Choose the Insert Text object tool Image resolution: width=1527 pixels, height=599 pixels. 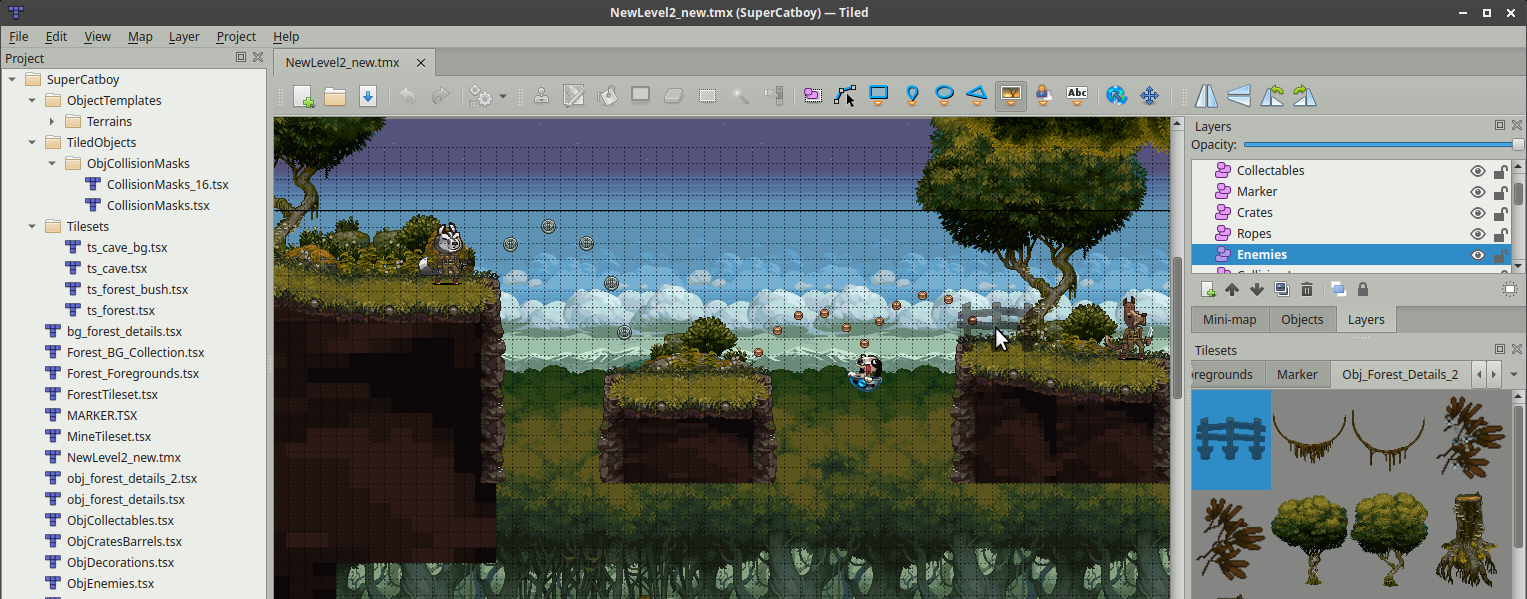pyautogui.click(x=1077, y=95)
